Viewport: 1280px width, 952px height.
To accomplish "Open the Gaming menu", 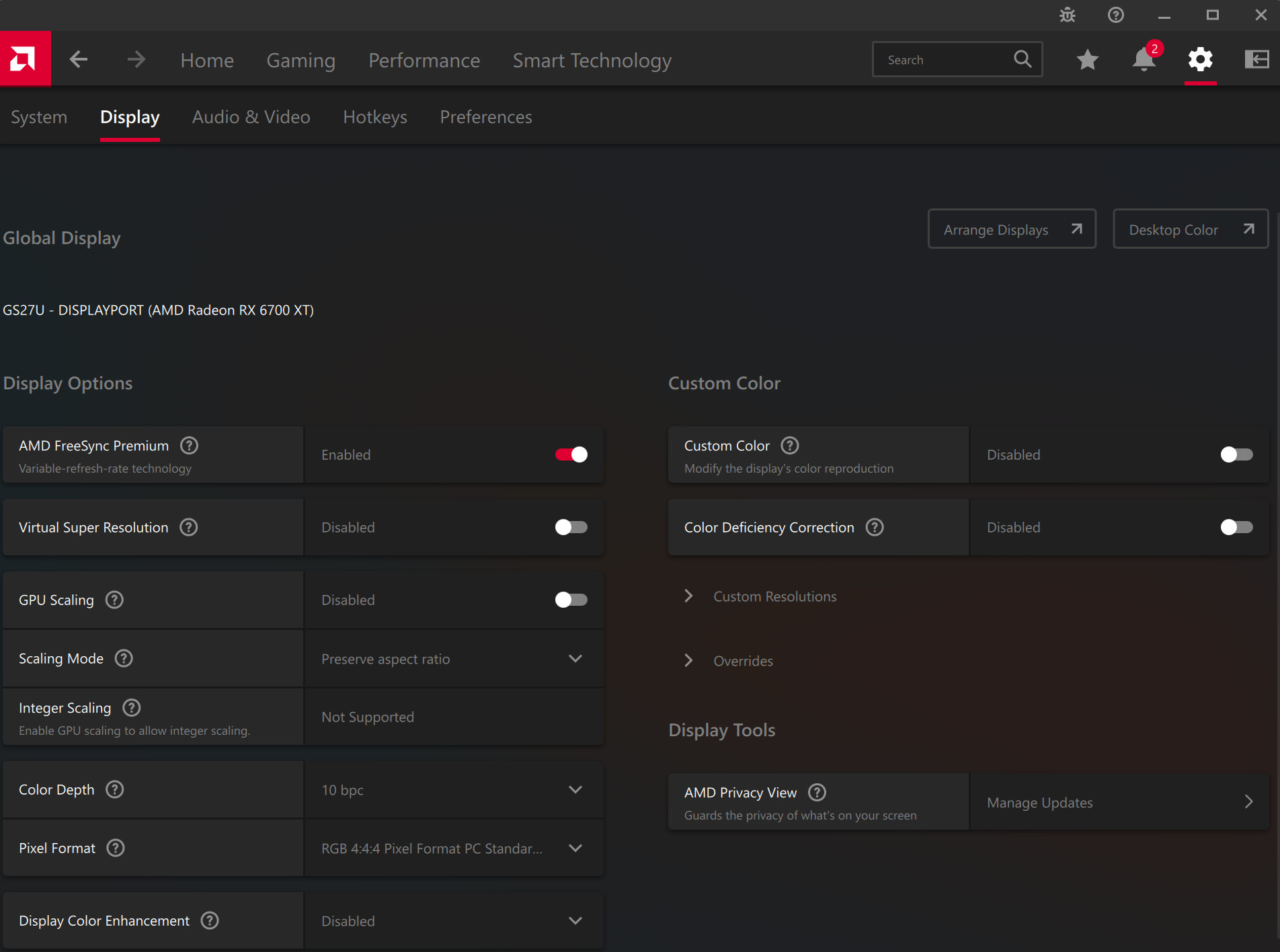I will tap(301, 61).
